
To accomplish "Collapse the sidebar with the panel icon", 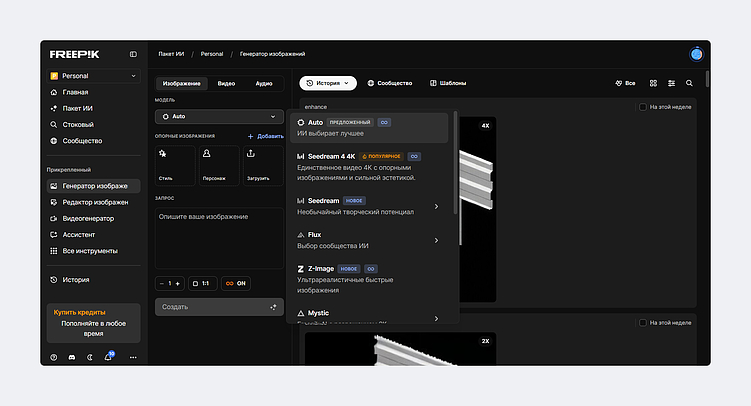I will tap(133, 54).
